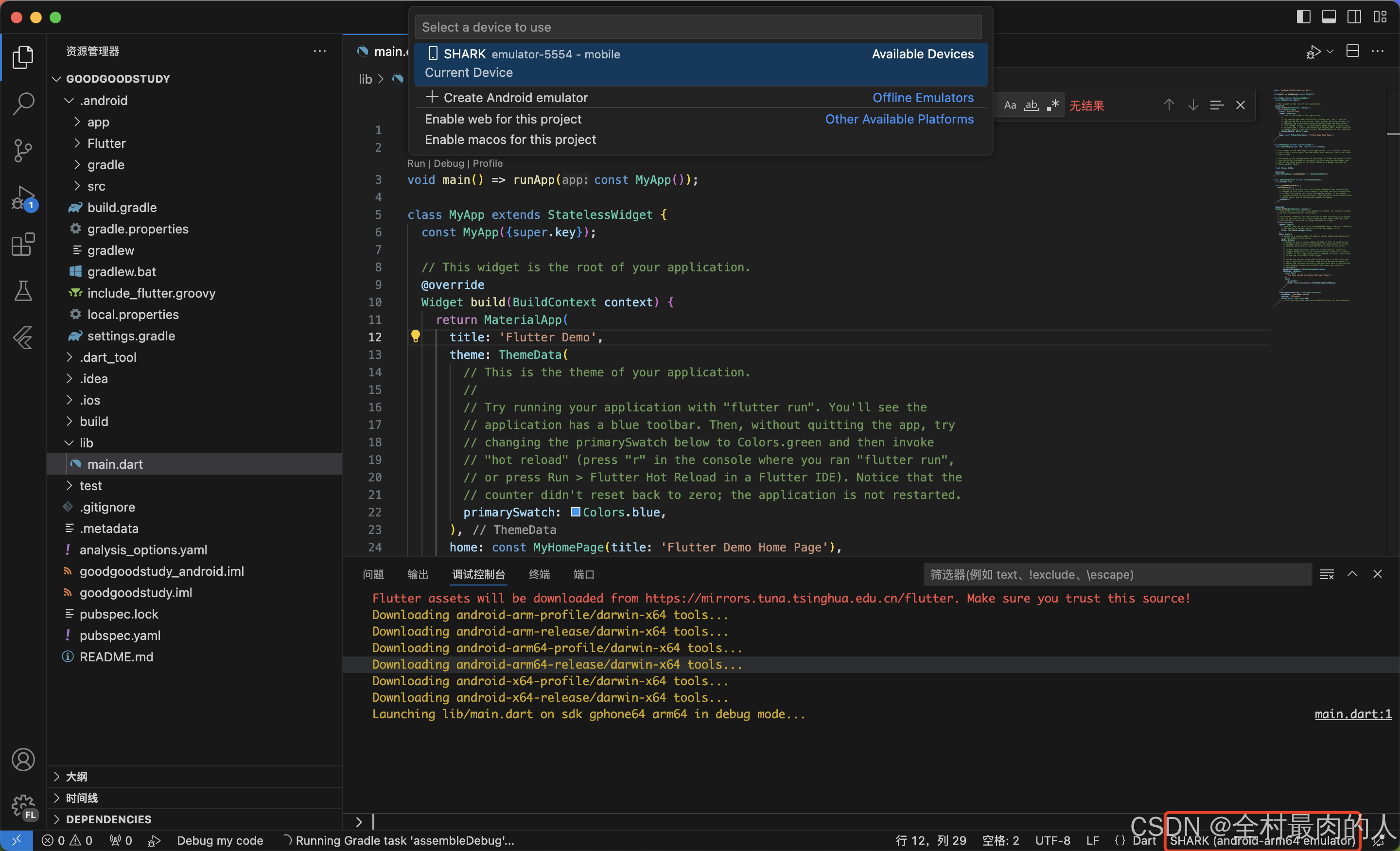Switch to the 终端 terminal tab
Viewport: 1400px width, 851px height.
539,574
